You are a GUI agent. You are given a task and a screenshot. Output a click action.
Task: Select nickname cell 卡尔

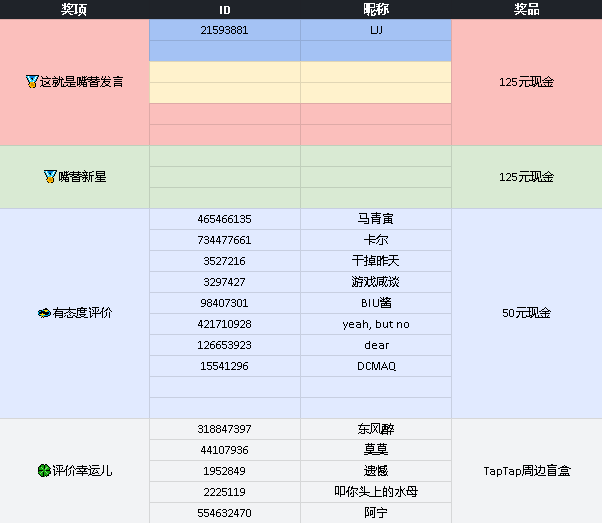[376, 240]
